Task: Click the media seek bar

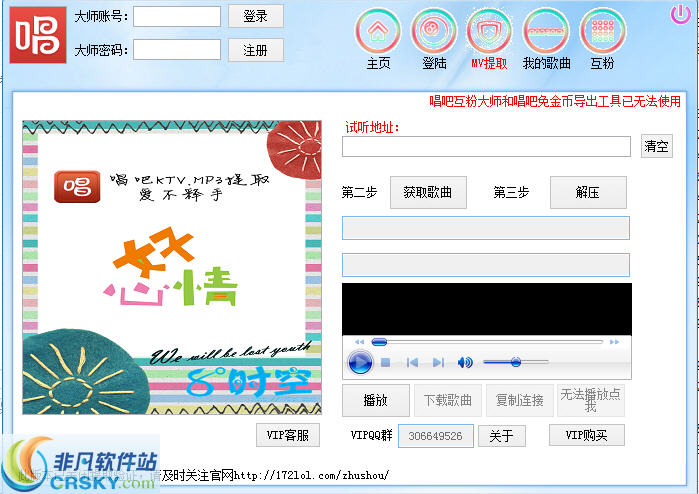Action: click(487, 342)
